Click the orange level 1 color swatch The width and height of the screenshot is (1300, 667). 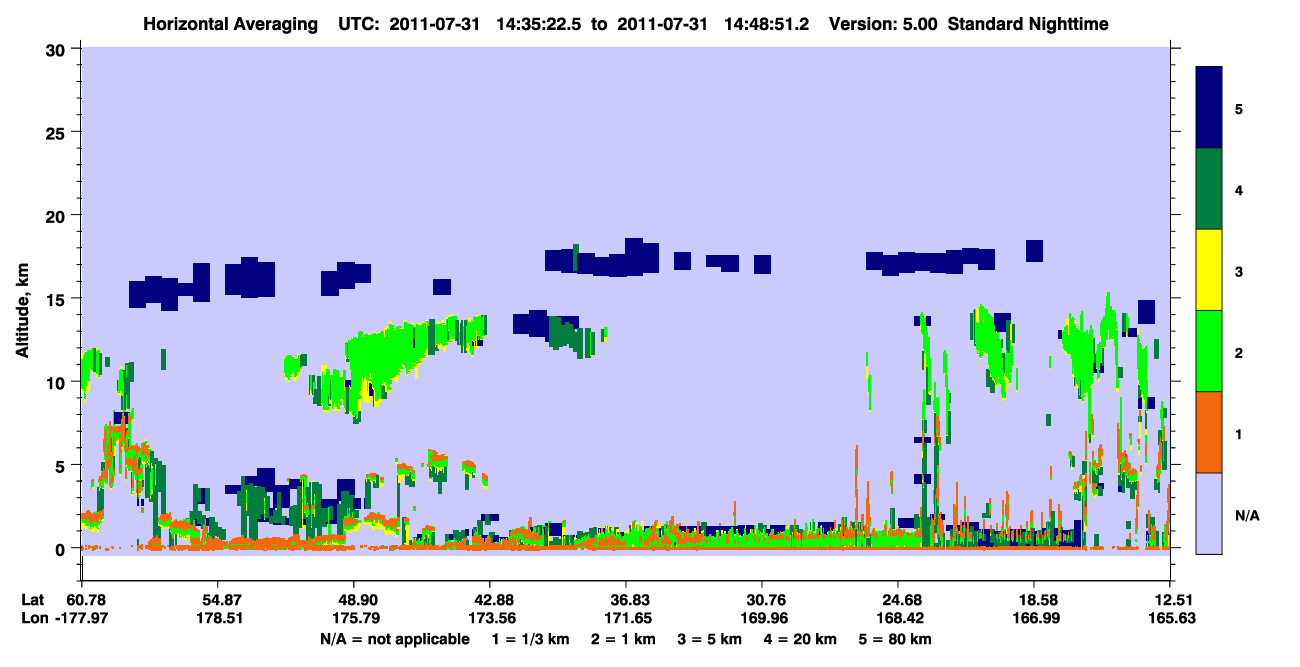click(1209, 432)
